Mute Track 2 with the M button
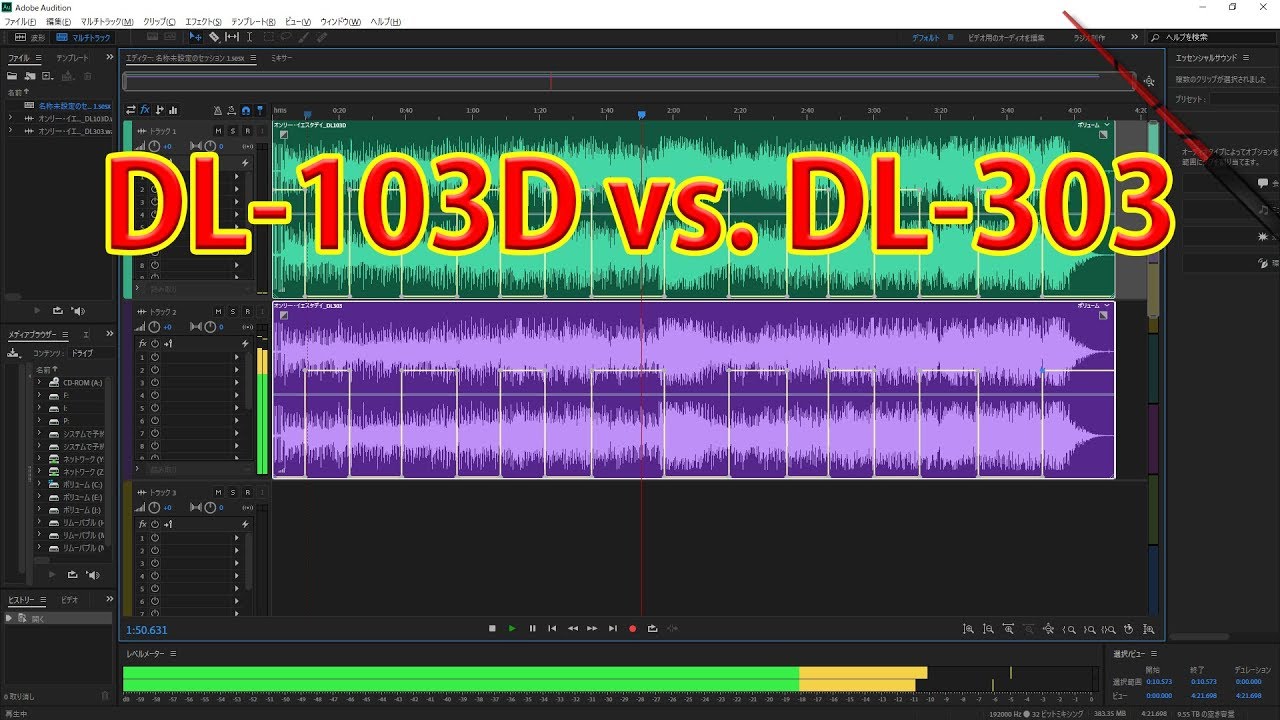The width and height of the screenshot is (1280, 720). tap(218, 312)
